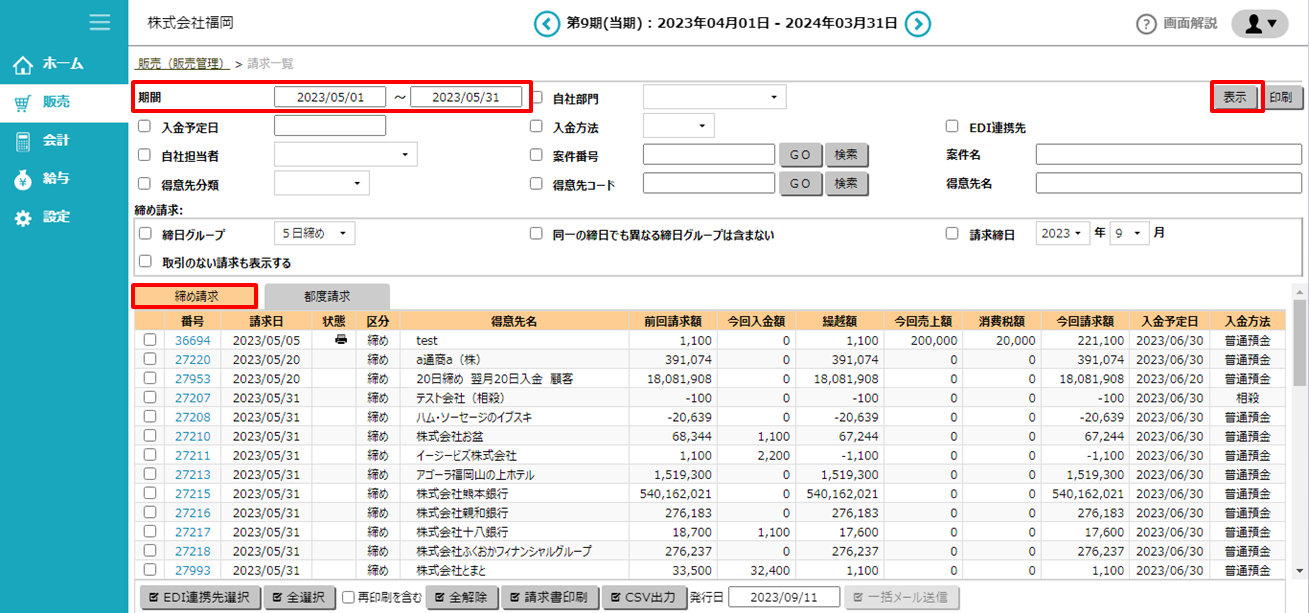Go to previous fiscal period arrow

pos(546,23)
